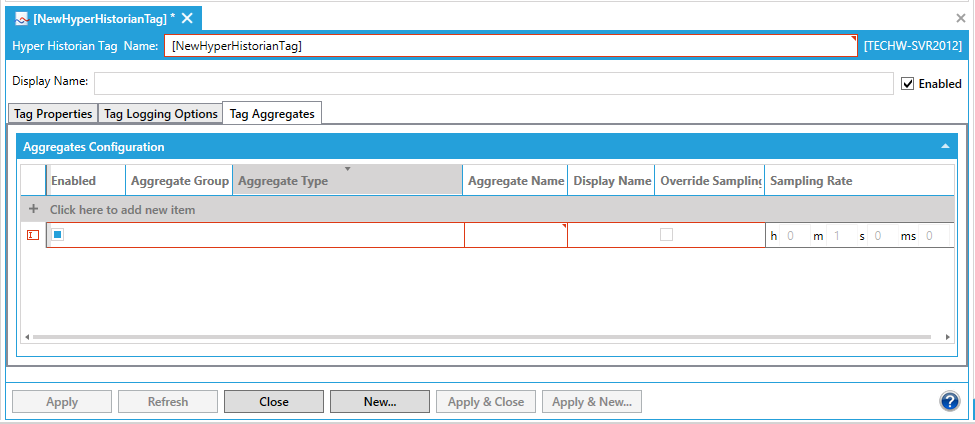Check the Override Sampling checkbox in row
975x424 pixels.
coord(666,235)
